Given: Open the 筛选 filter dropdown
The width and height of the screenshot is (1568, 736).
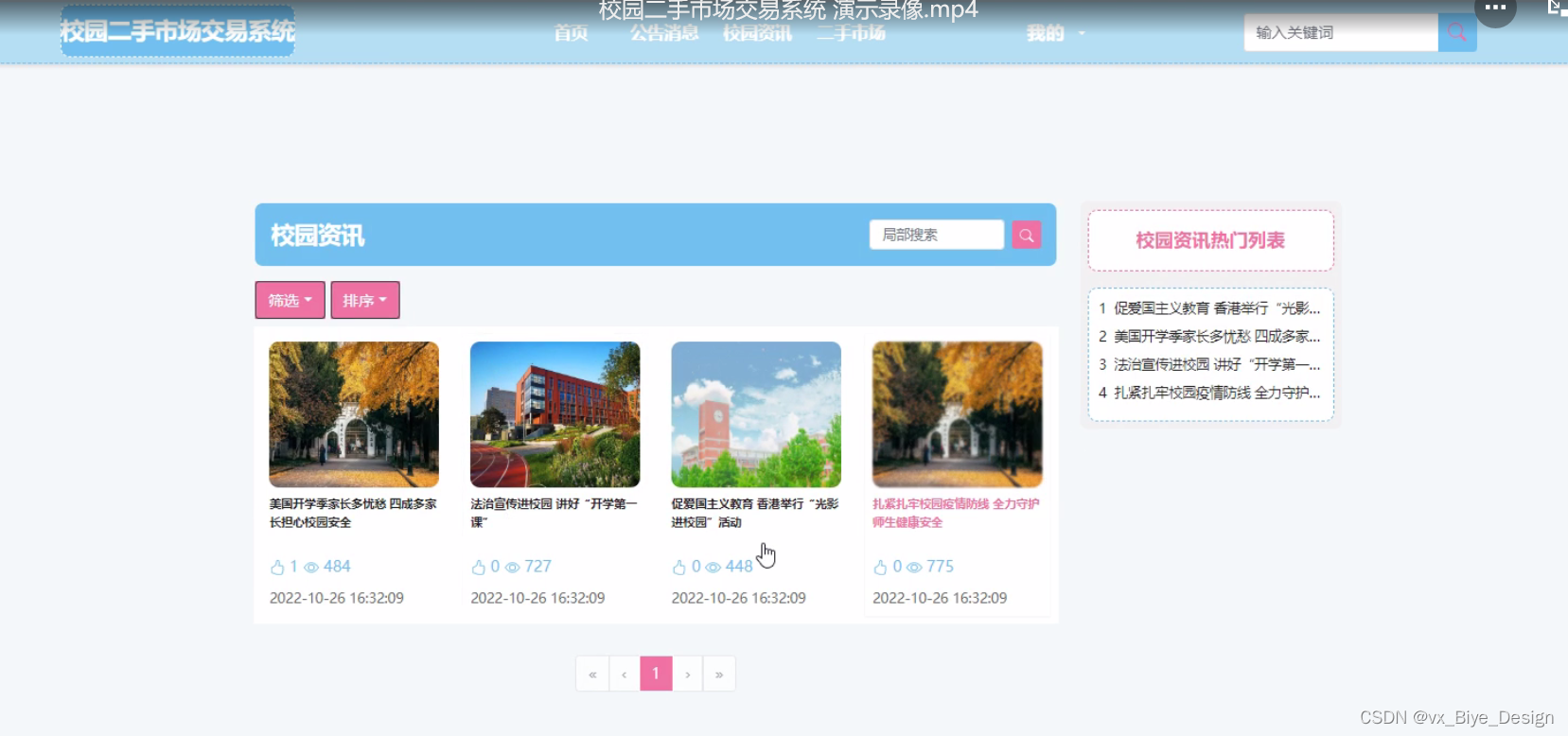Looking at the screenshot, I should point(290,300).
